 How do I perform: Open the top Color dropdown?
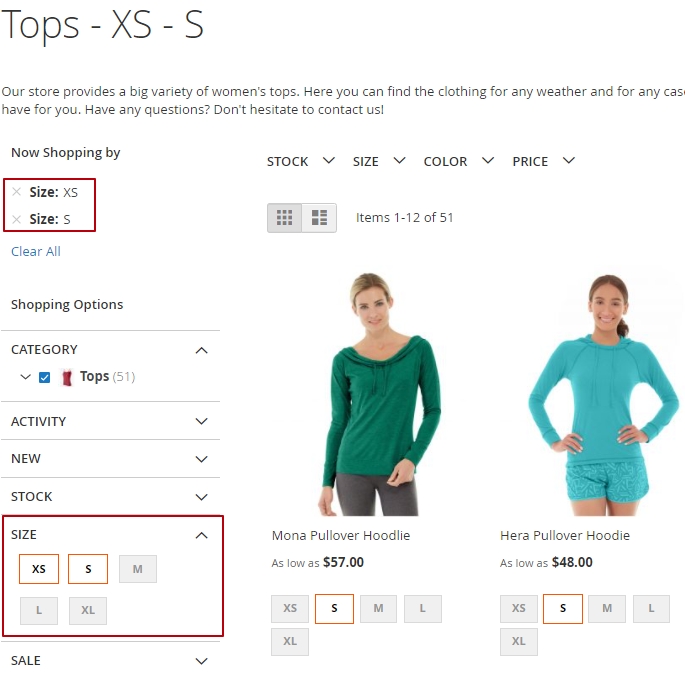pyautogui.click(x=459, y=161)
